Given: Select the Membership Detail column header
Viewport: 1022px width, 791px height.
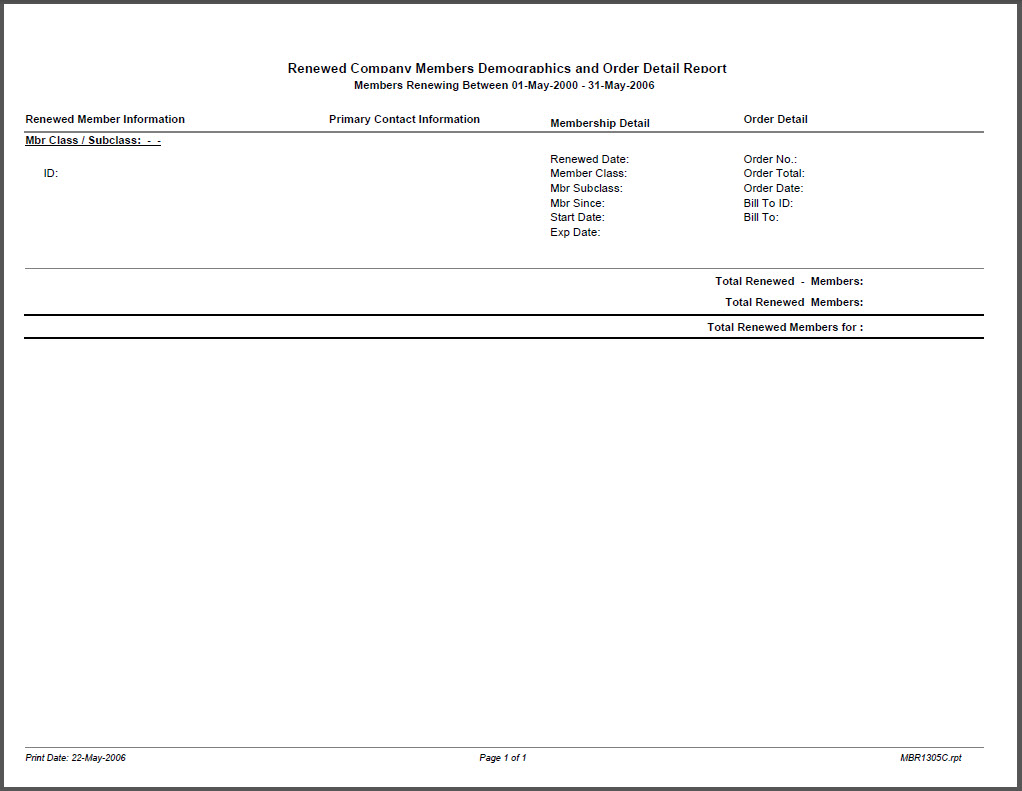Looking at the screenshot, I should click(x=599, y=123).
